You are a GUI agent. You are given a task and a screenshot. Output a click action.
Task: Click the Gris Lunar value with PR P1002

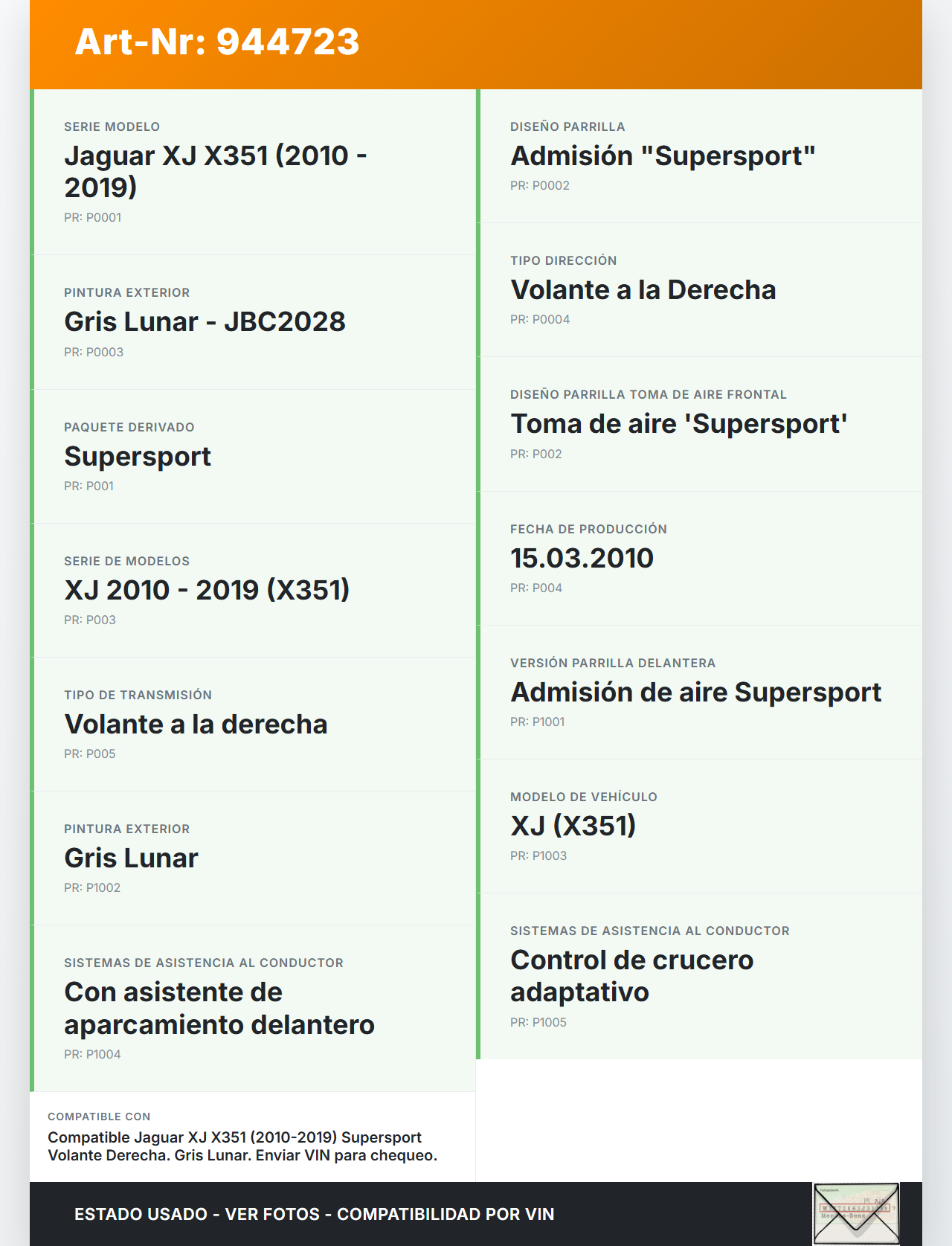131,858
